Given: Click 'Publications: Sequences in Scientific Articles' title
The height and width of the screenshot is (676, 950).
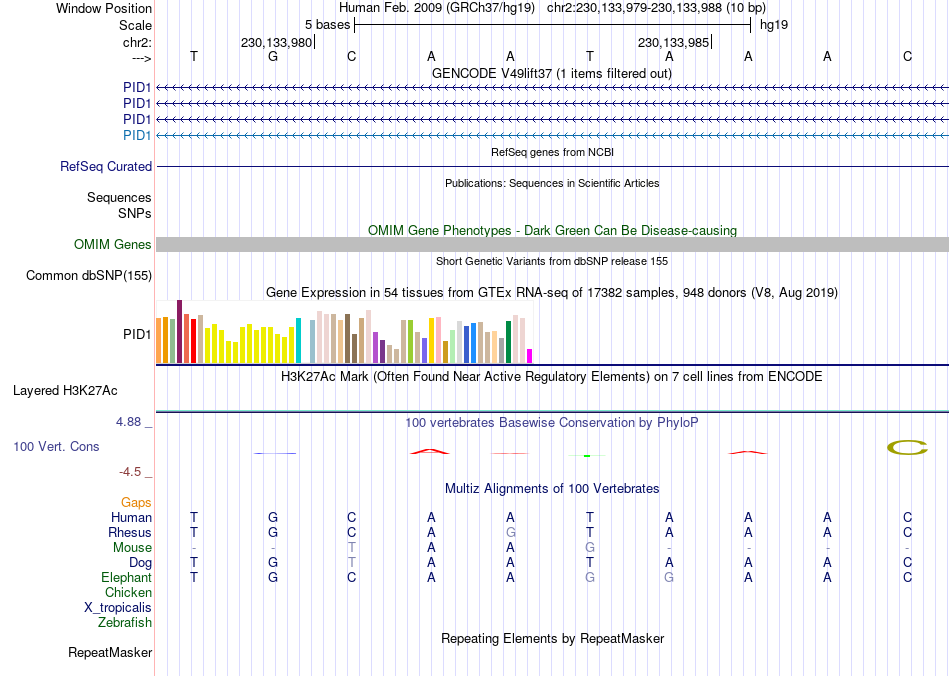Looking at the screenshot, I should 552,184.
